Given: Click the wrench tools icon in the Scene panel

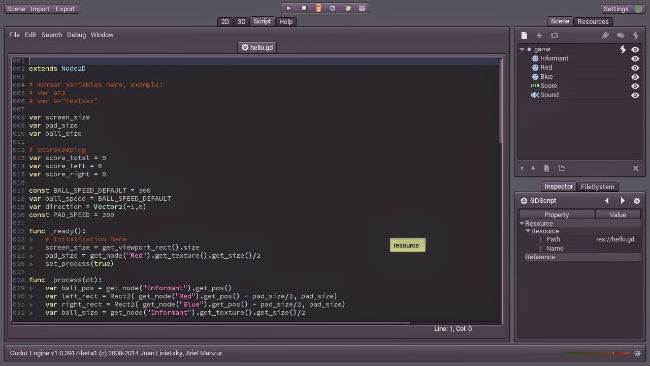Looking at the screenshot, I should [605, 36].
